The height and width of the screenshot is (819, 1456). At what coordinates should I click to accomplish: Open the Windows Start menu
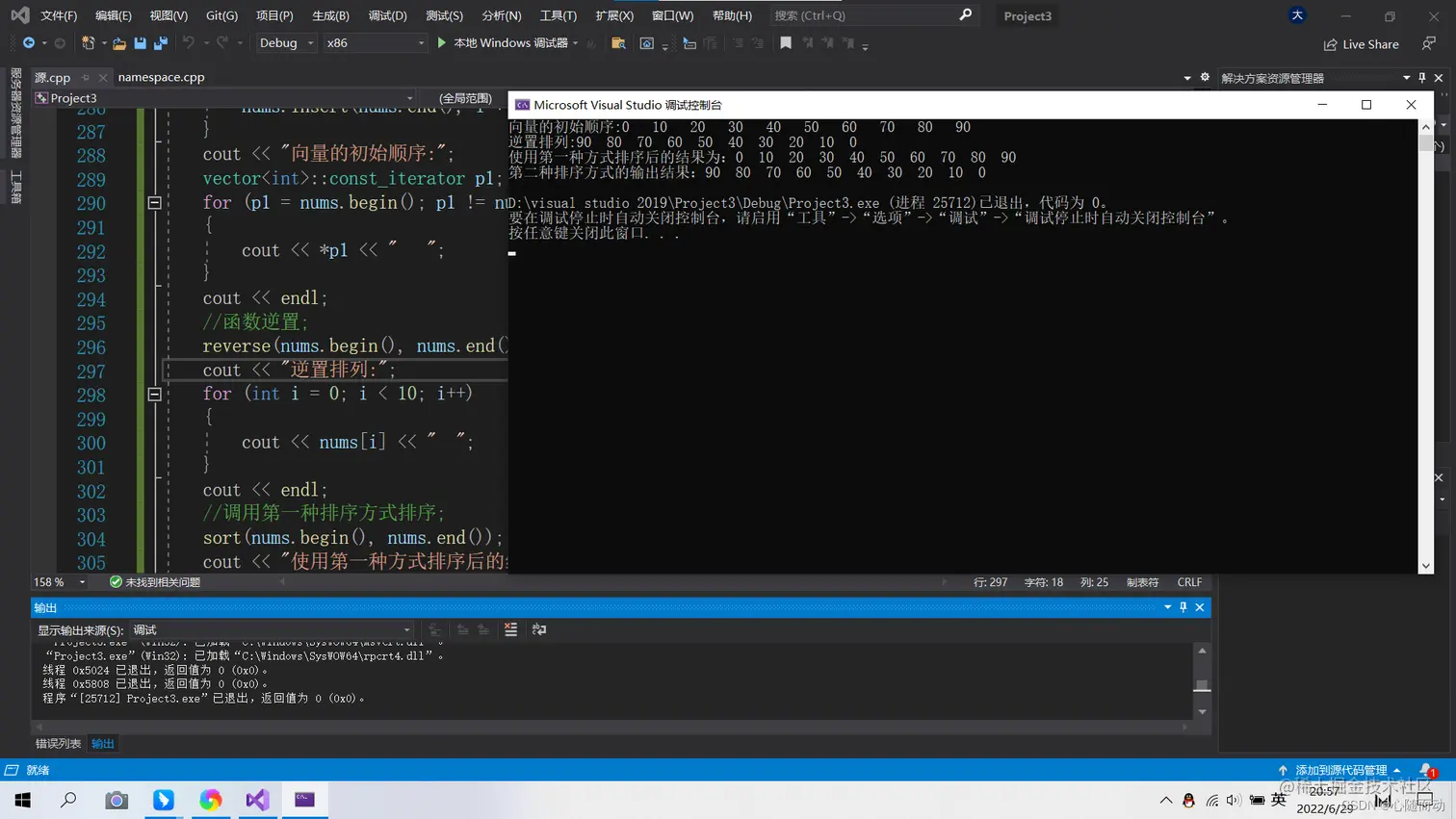click(x=22, y=800)
